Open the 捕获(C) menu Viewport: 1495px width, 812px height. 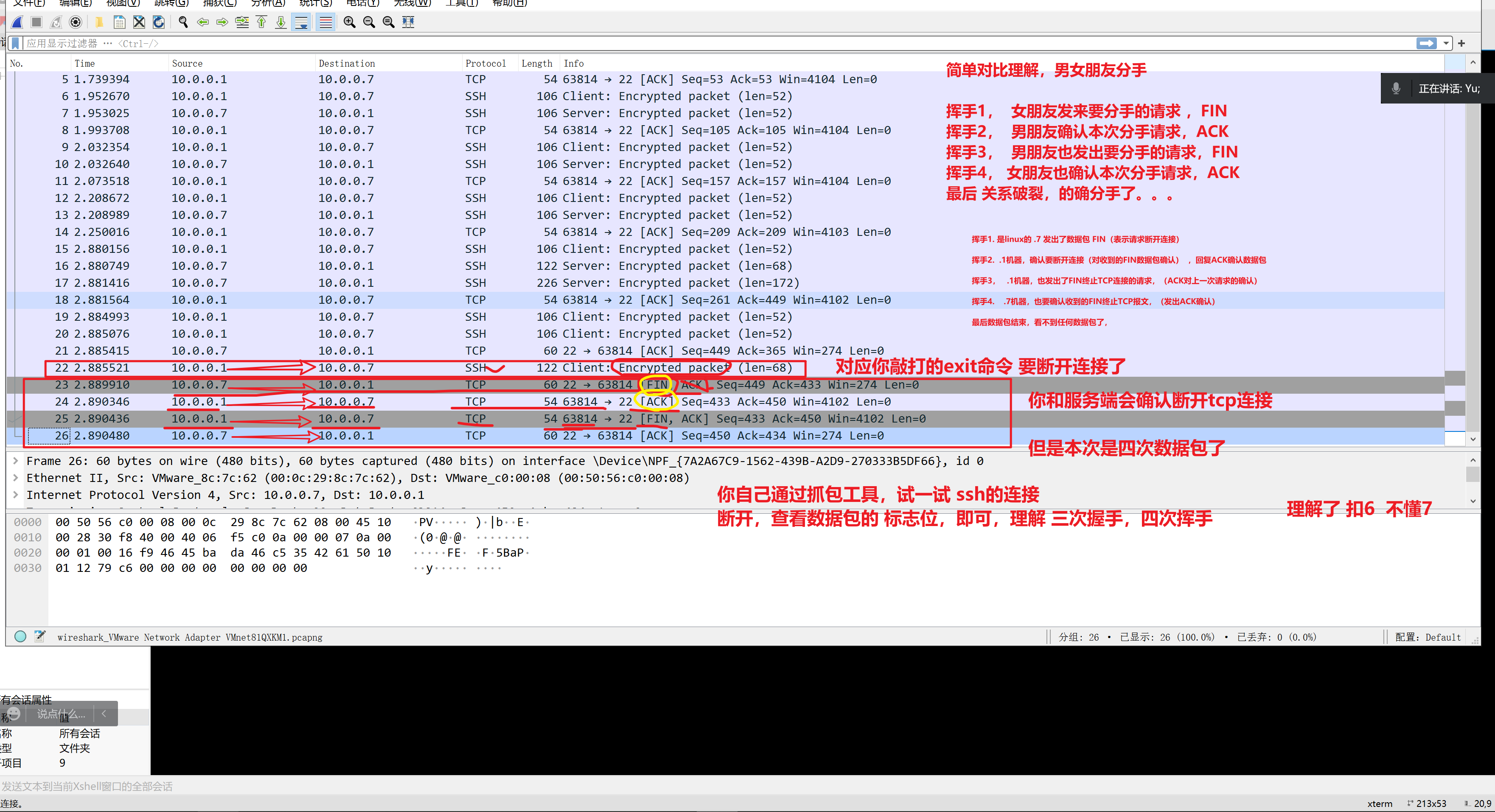click(219, 3)
